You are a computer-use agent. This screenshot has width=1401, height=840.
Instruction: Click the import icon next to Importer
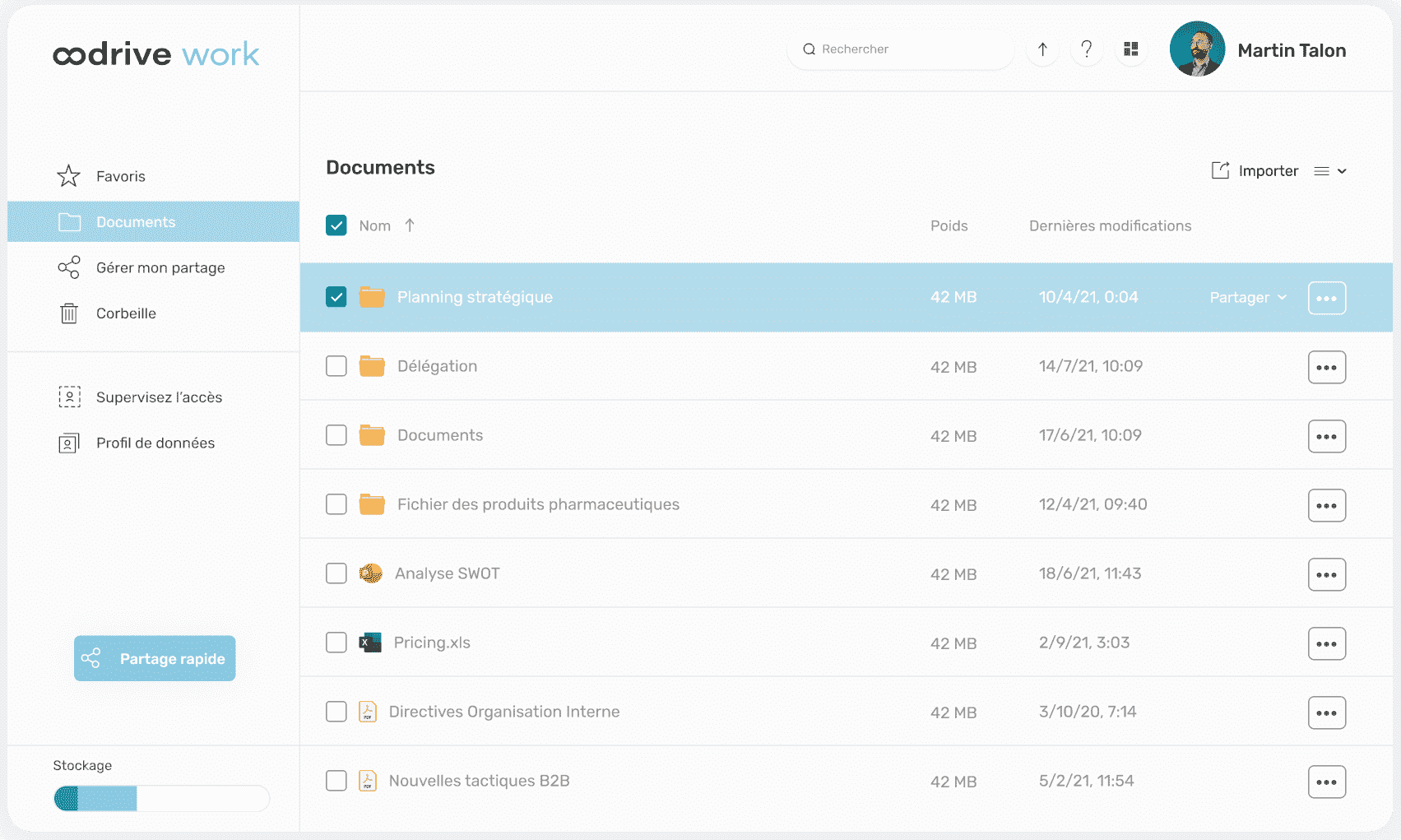(1220, 170)
